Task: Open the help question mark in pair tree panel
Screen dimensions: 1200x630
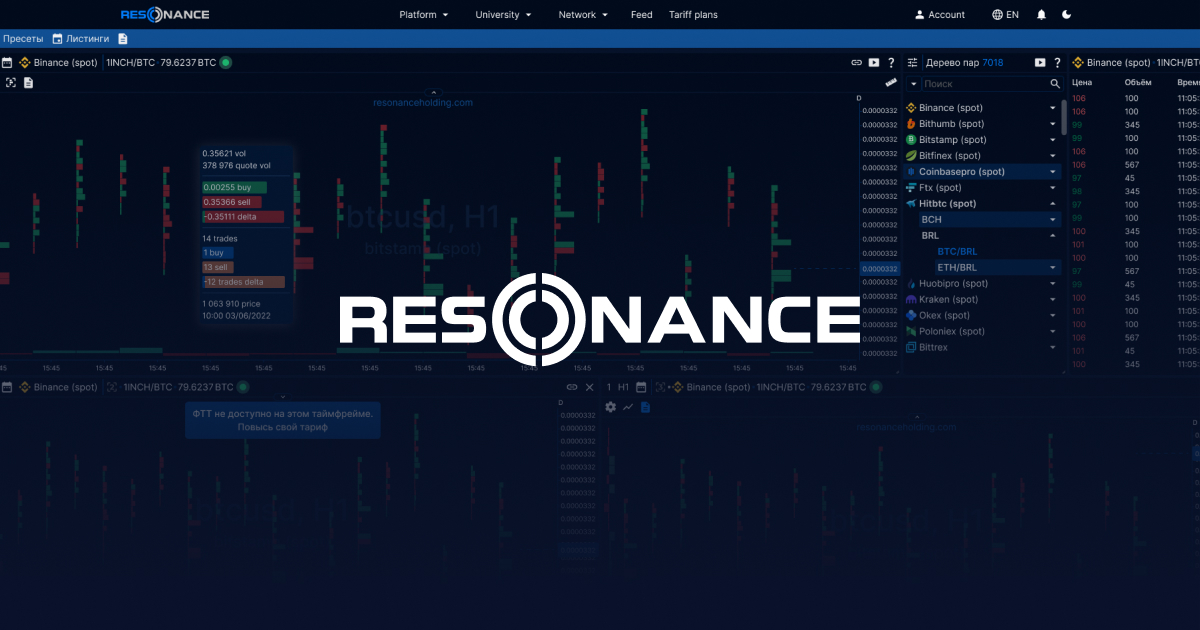Action: tap(1057, 62)
